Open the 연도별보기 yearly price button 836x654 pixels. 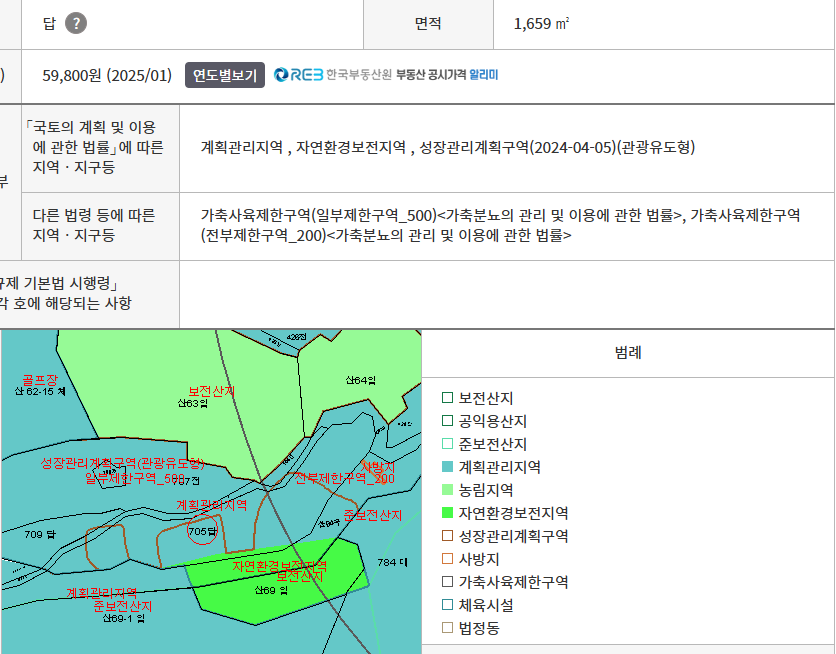tap(225, 75)
